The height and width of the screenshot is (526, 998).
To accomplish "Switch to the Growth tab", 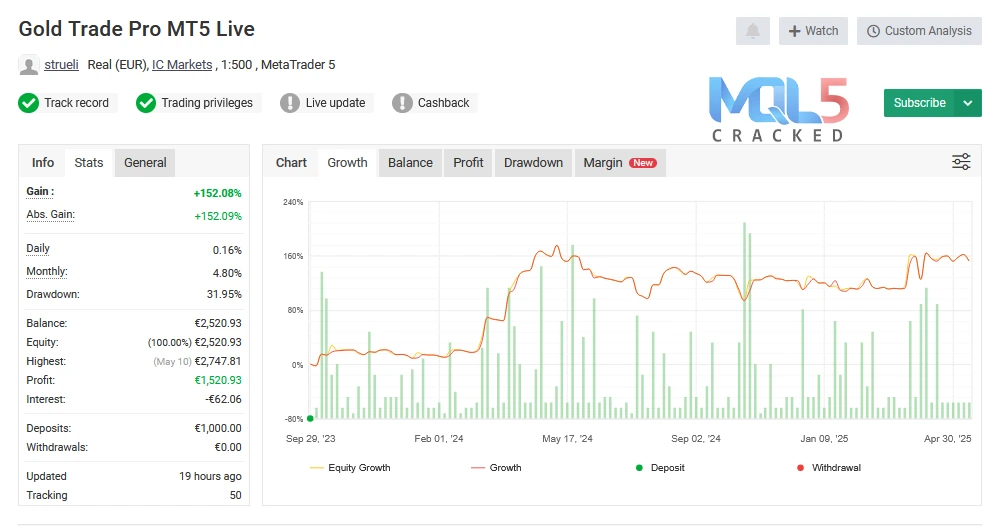I will [348, 162].
